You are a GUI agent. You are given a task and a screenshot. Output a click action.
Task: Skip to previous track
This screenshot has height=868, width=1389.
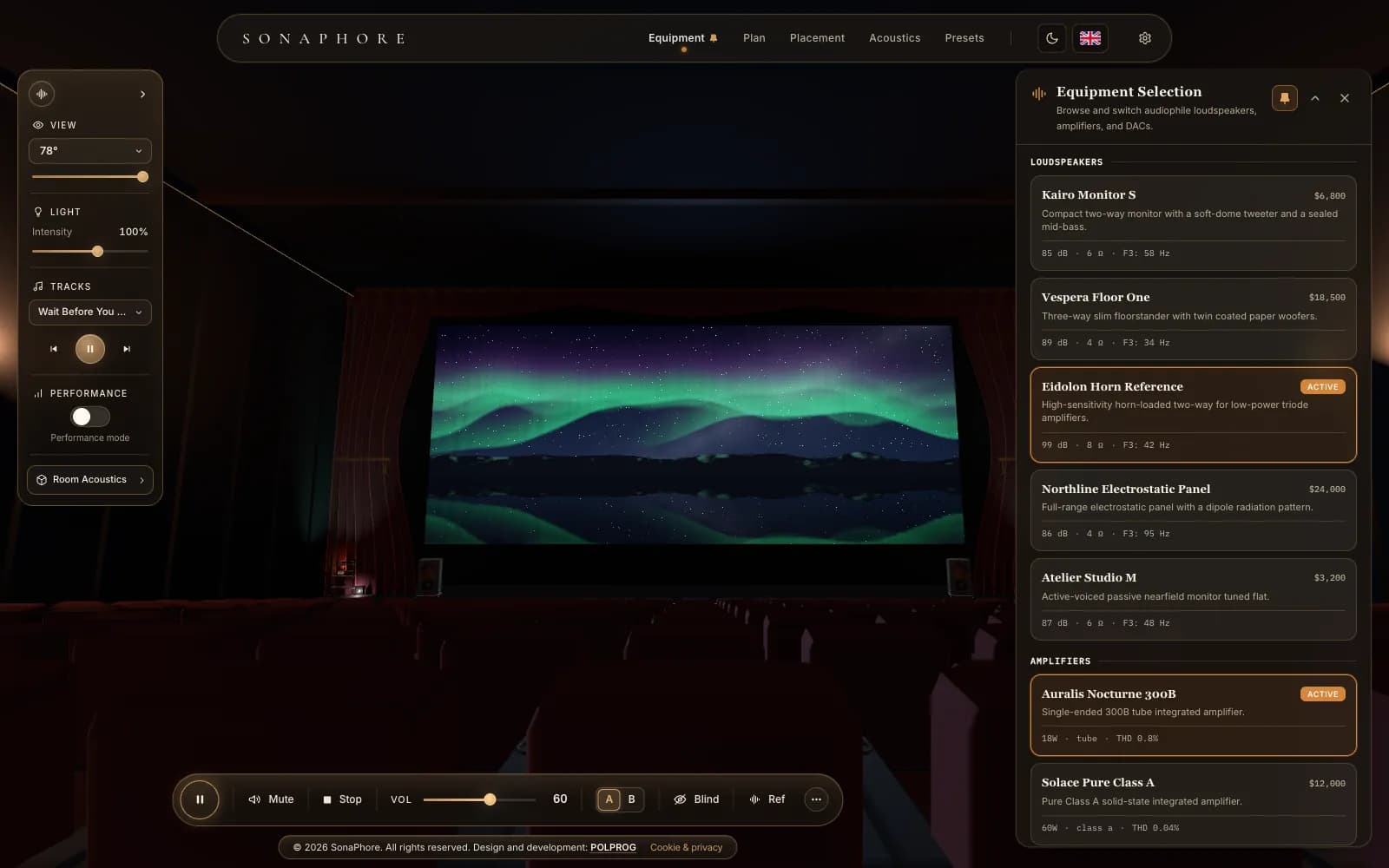(x=54, y=349)
